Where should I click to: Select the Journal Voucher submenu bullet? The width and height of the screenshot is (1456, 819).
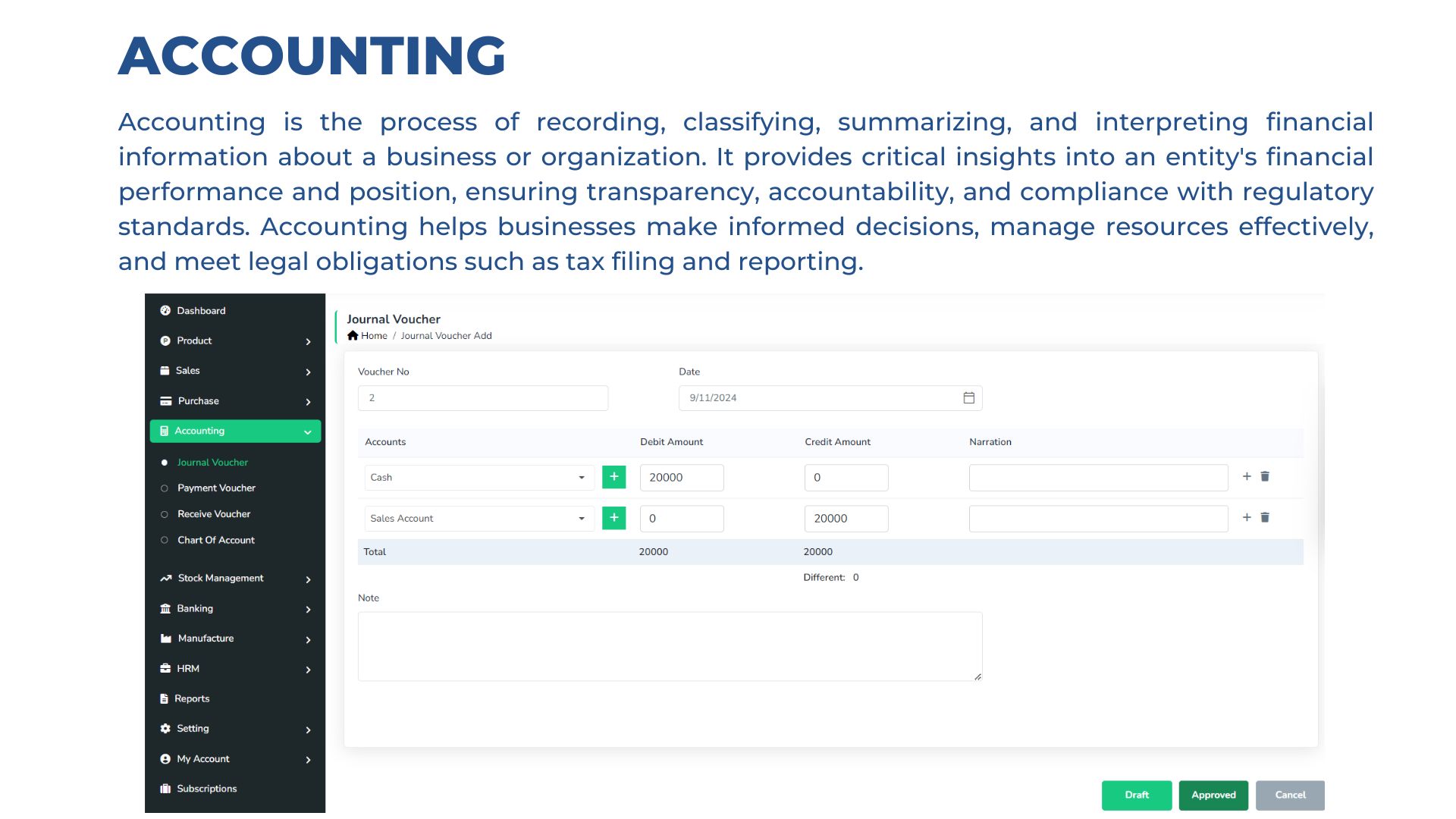pos(165,463)
